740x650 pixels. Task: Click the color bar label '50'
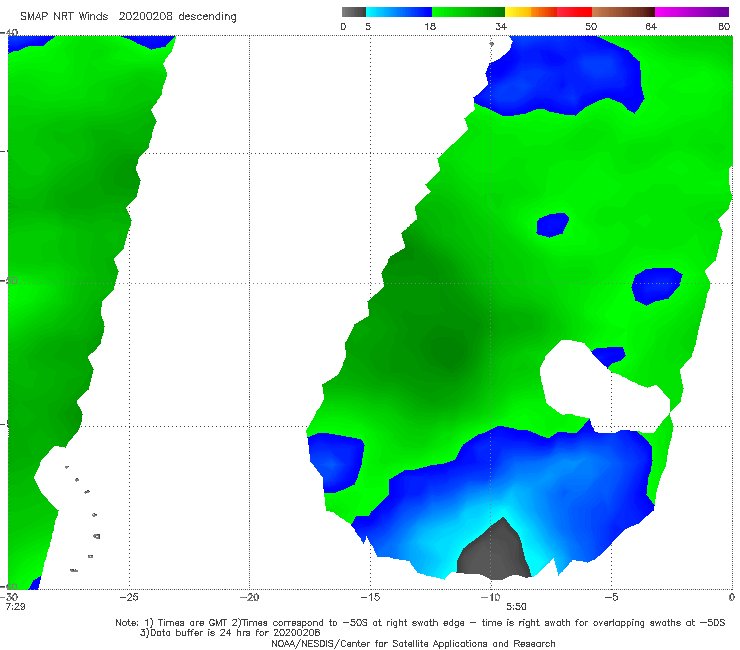pyautogui.click(x=591, y=26)
